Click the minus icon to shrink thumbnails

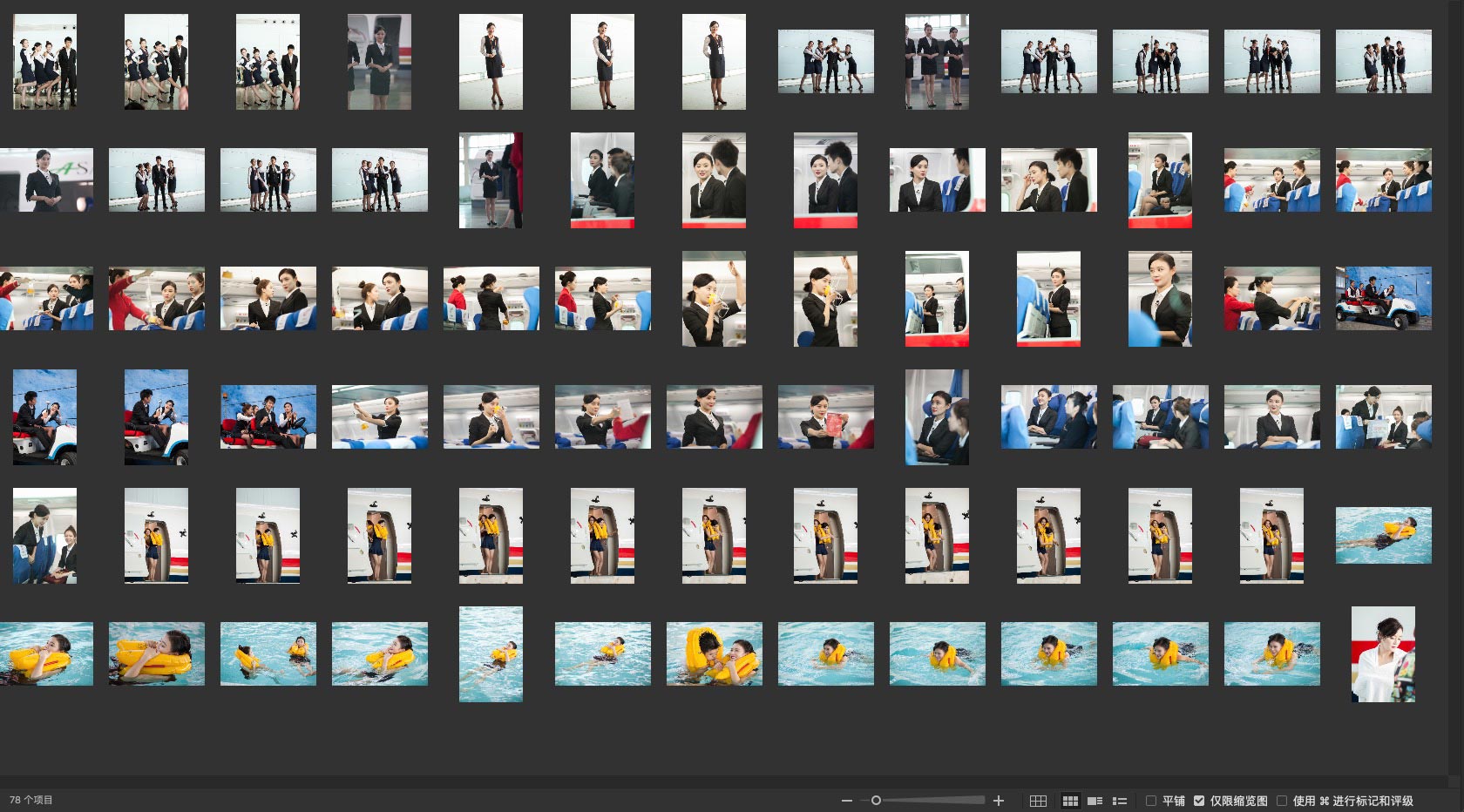click(846, 801)
